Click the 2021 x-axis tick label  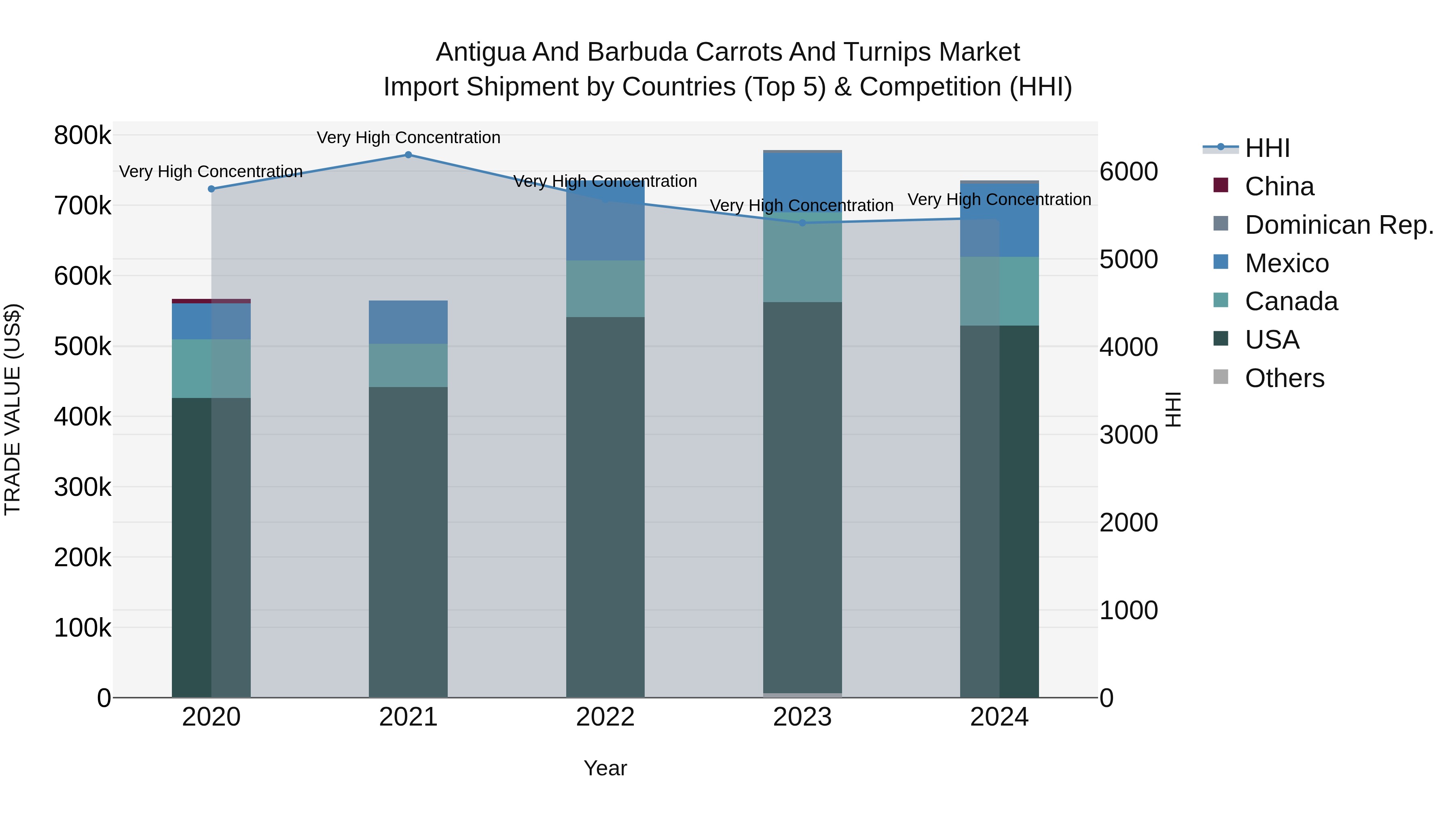(408, 717)
